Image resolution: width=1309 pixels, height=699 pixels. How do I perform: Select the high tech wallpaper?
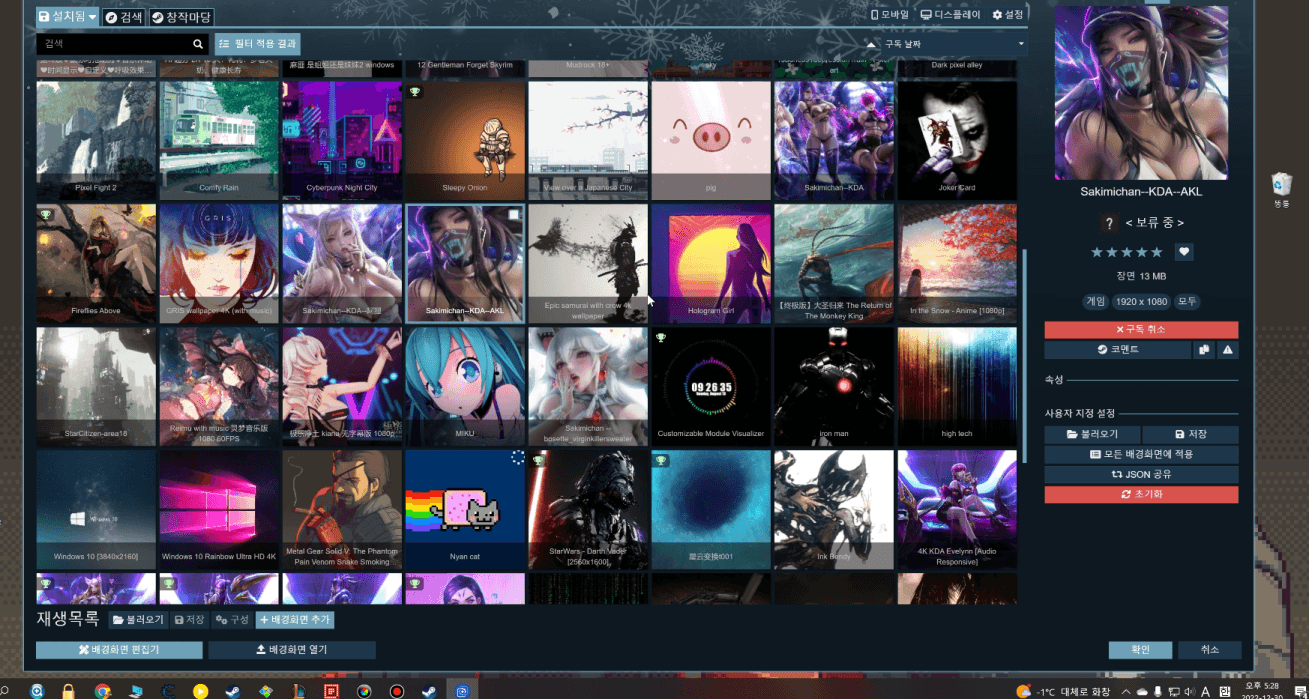click(x=957, y=387)
